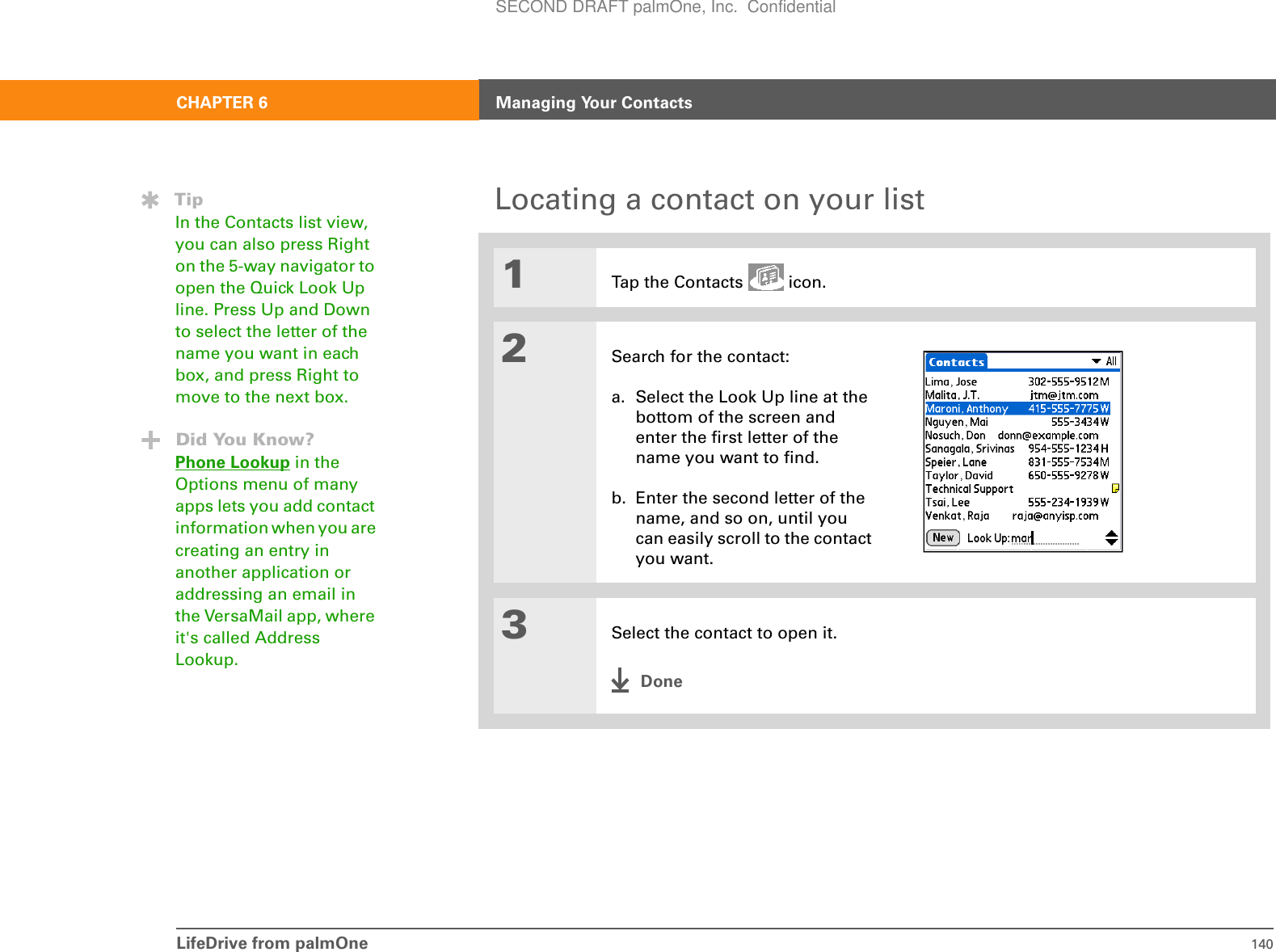This screenshot has width=1276, height=952.
Task: Select the Sanagala, Srivinas contact row
Action: (x=1017, y=449)
